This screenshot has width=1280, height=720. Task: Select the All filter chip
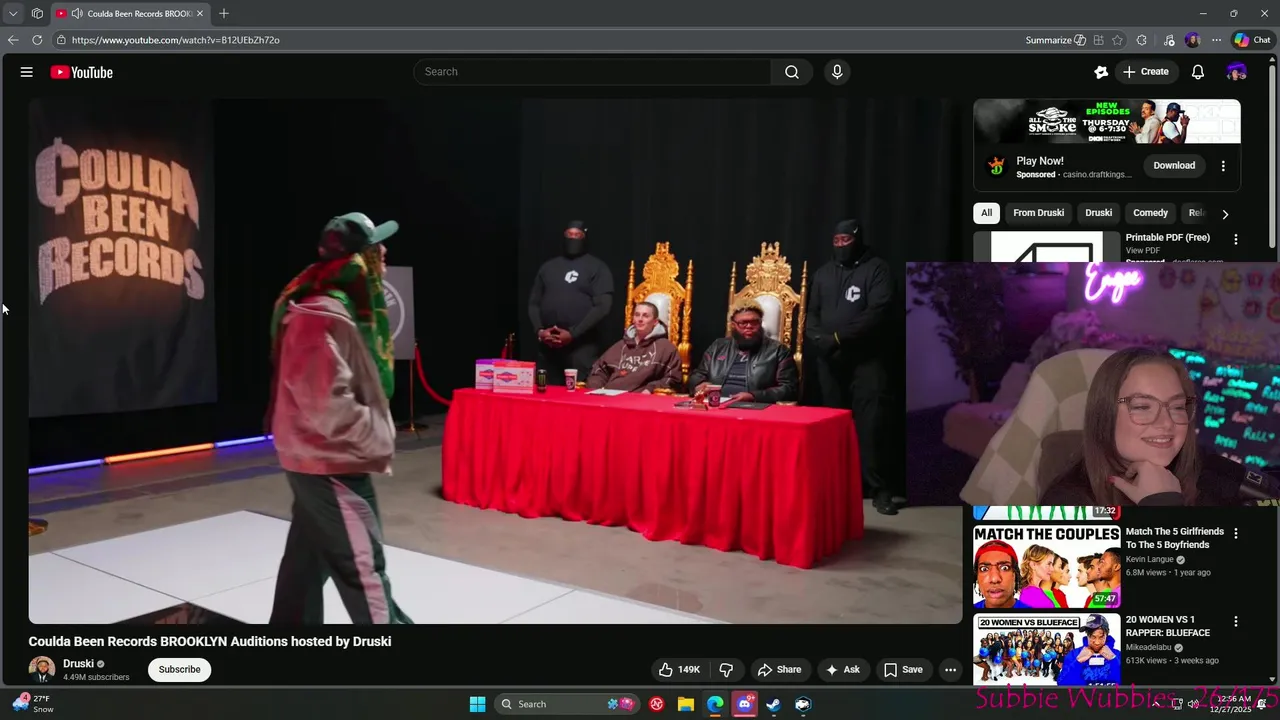tap(986, 213)
